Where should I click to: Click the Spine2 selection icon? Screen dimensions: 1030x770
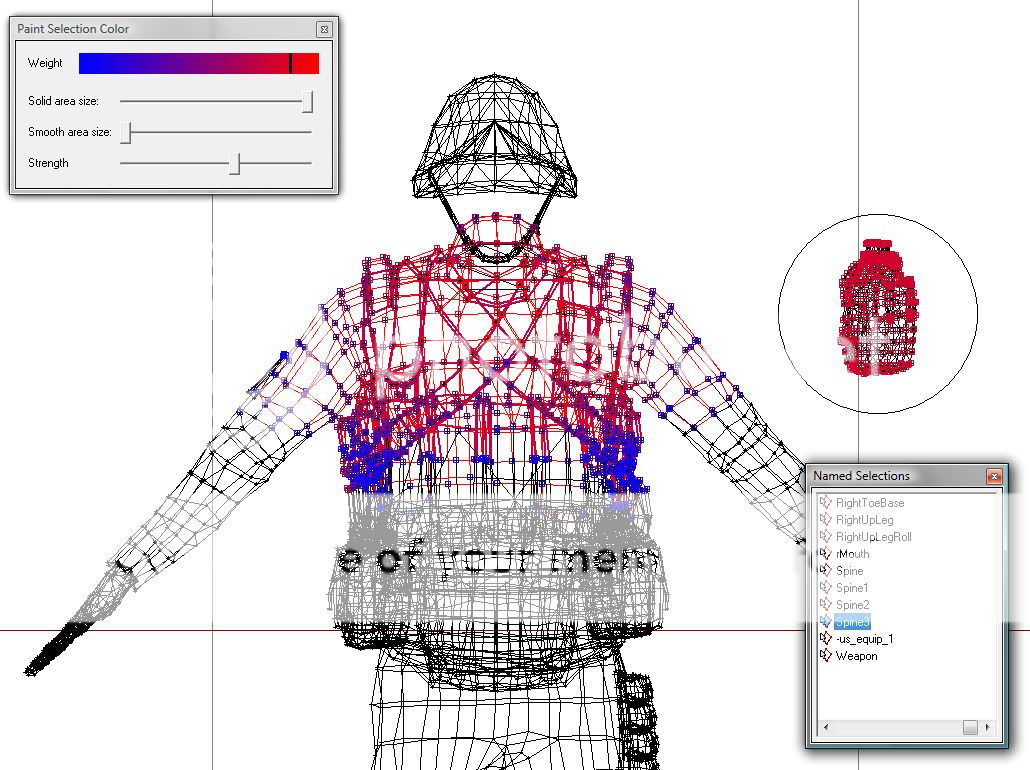(x=826, y=605)
